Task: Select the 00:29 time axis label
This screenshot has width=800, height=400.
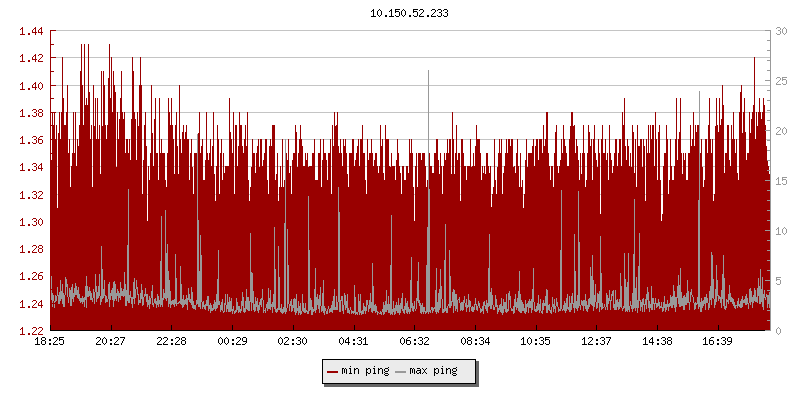Action: coord(232,341)
